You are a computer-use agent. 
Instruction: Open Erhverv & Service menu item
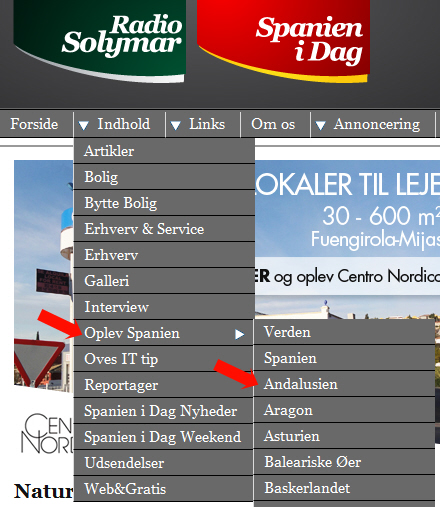coord(164,229)
